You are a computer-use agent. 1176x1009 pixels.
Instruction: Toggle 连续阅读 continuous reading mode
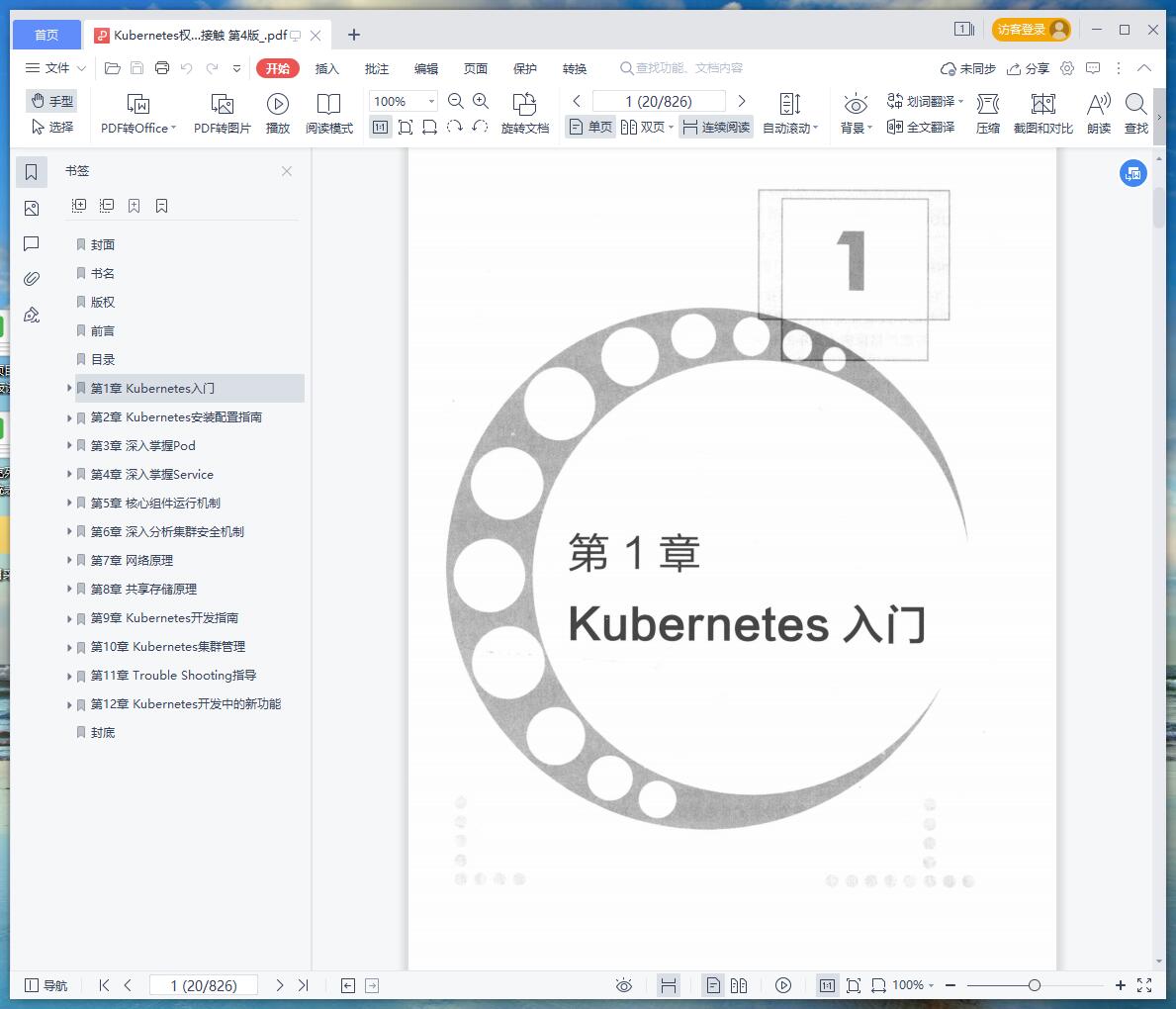pos(716,127)
